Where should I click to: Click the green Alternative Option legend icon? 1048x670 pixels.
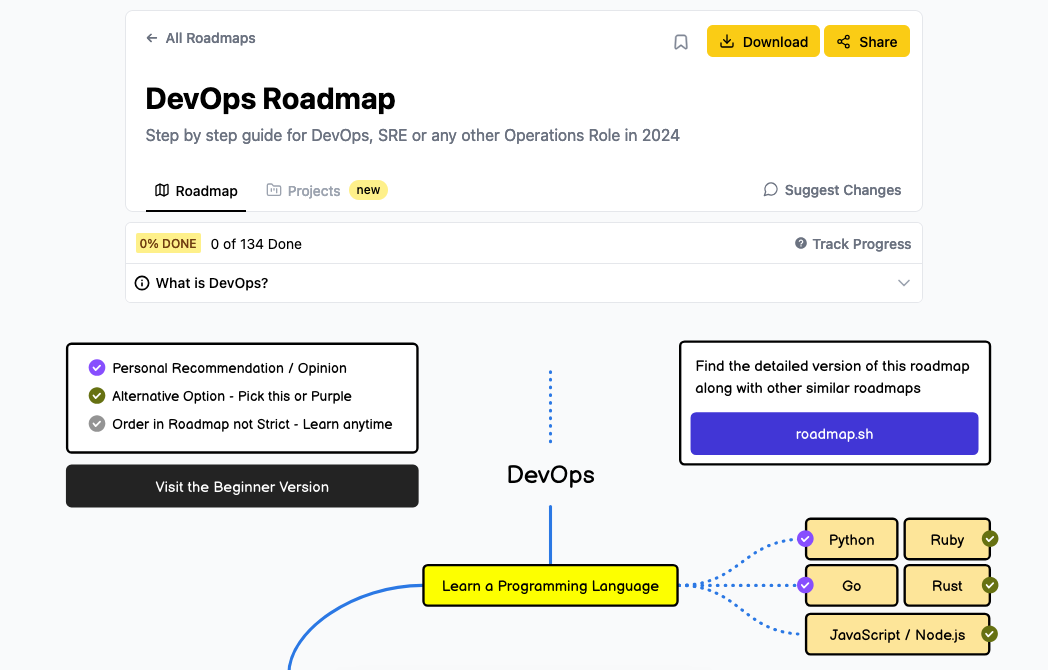click(96, 396)
